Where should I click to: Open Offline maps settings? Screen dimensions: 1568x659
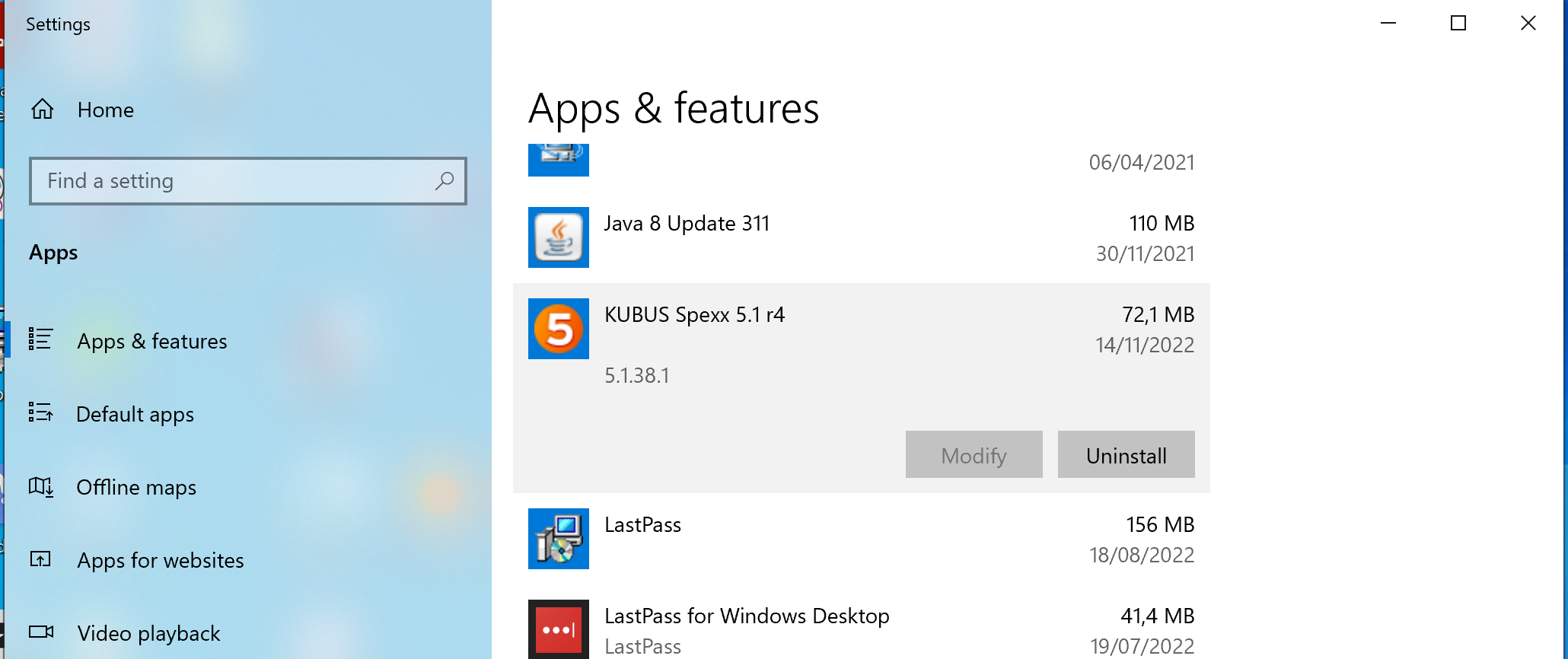[x=136, y=487]
